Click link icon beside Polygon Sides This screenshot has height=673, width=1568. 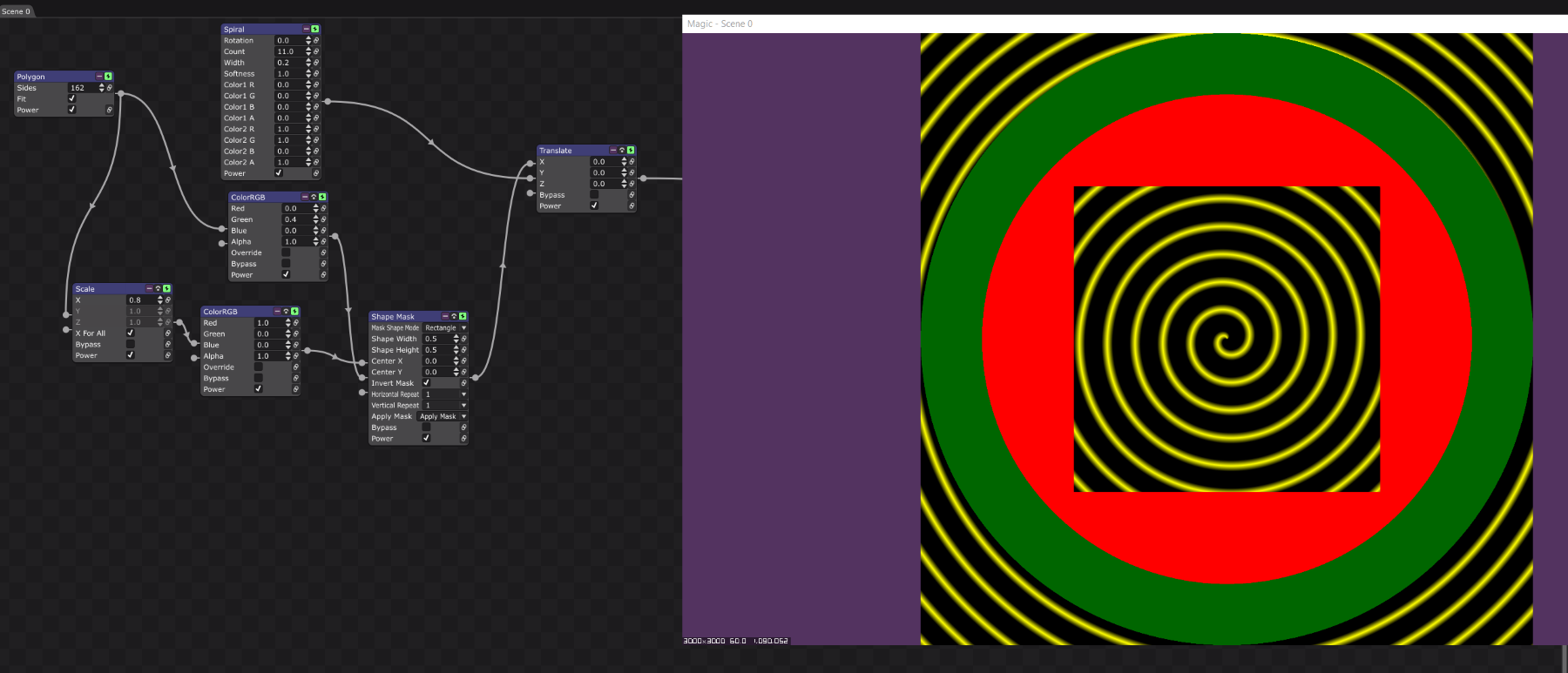(x=109, y=88)
